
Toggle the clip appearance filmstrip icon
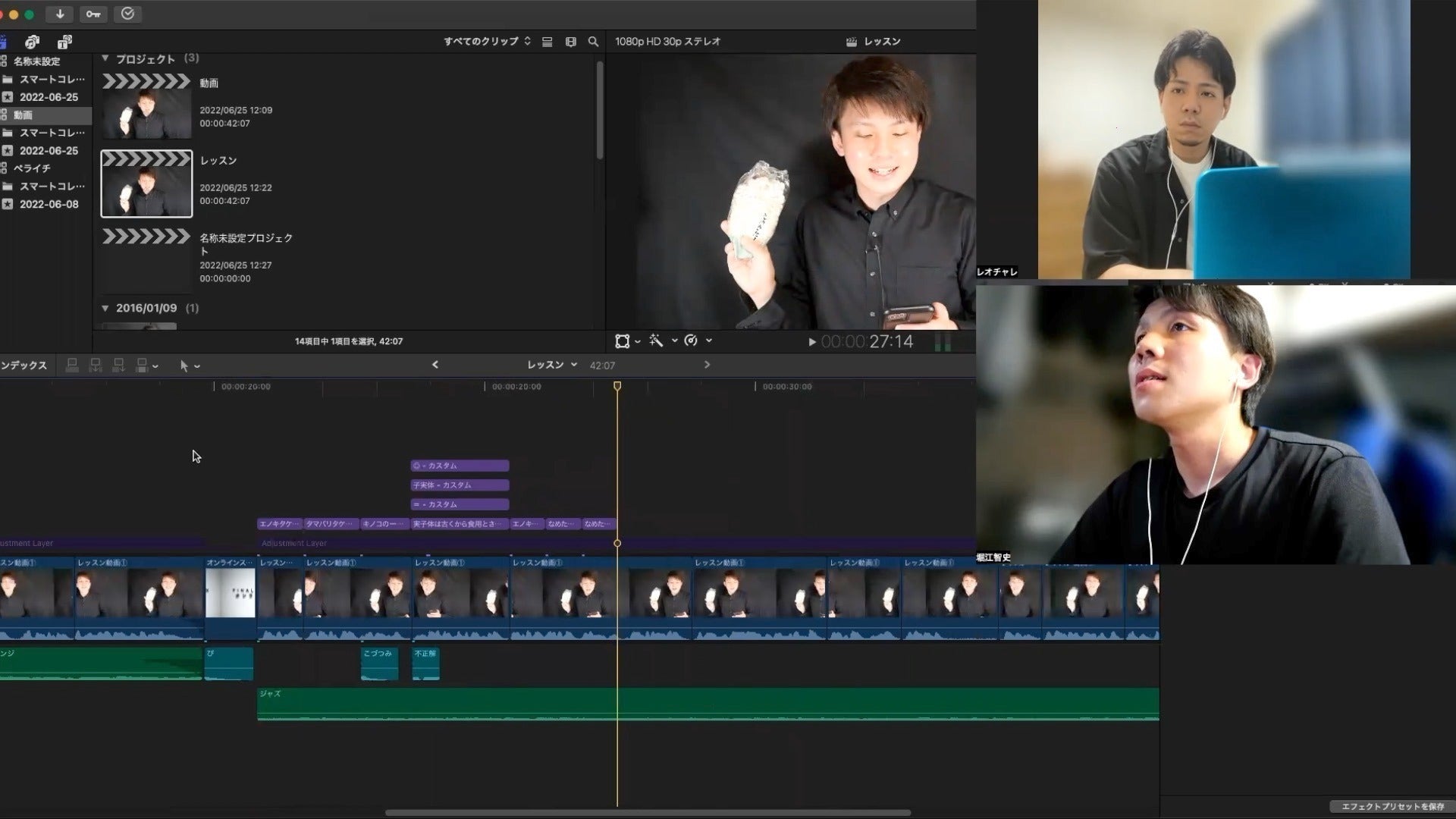570,42
